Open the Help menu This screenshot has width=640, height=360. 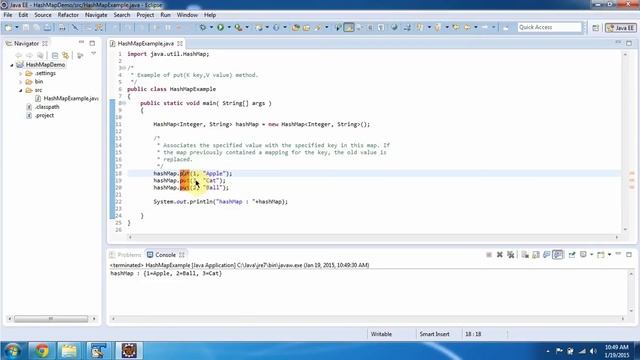[x=210, y=15]
